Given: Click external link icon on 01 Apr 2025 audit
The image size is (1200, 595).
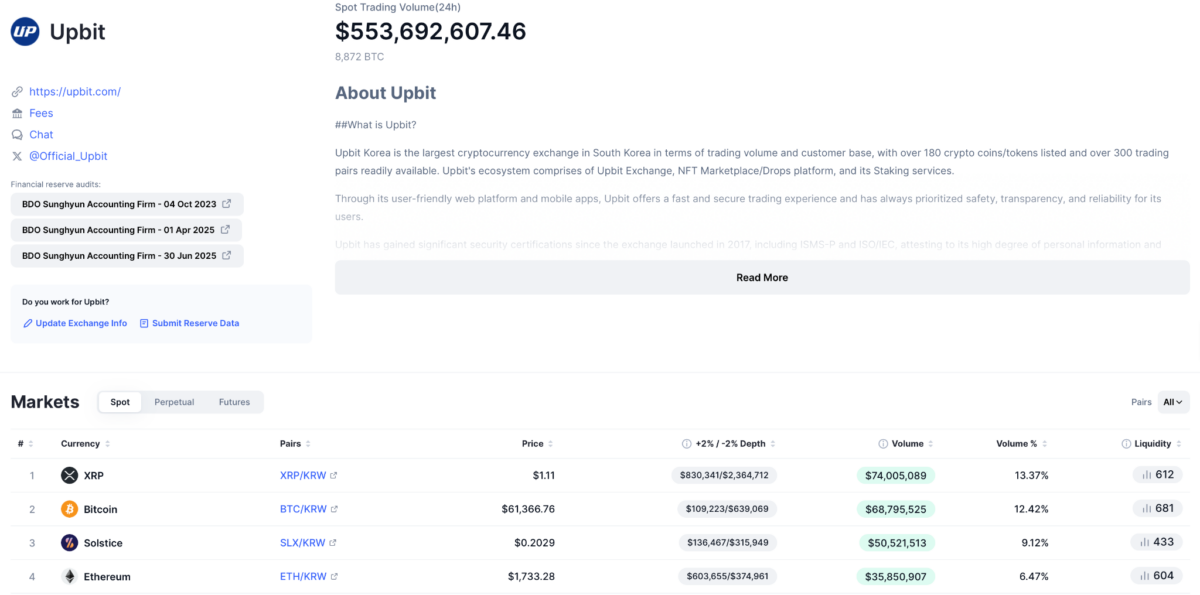Looking at the screenshot, I should 226,230.
